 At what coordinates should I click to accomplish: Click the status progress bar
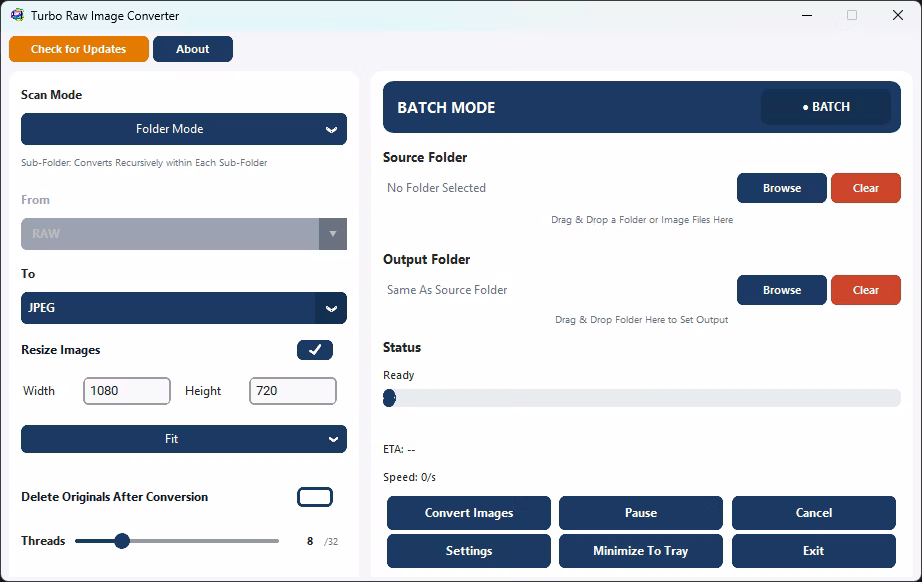(642, 398)
